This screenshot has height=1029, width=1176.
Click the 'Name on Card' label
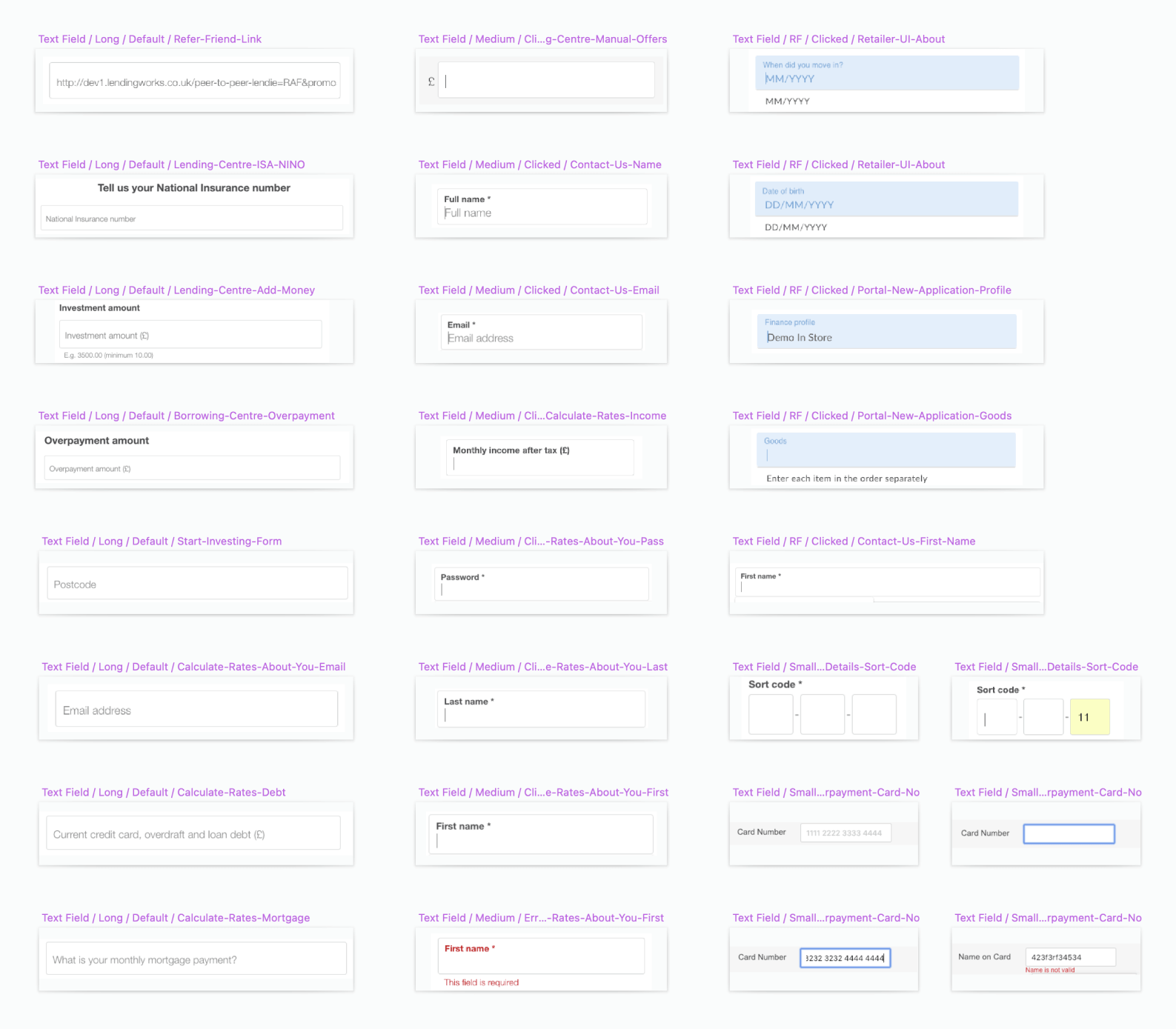[x=984, y=957]
